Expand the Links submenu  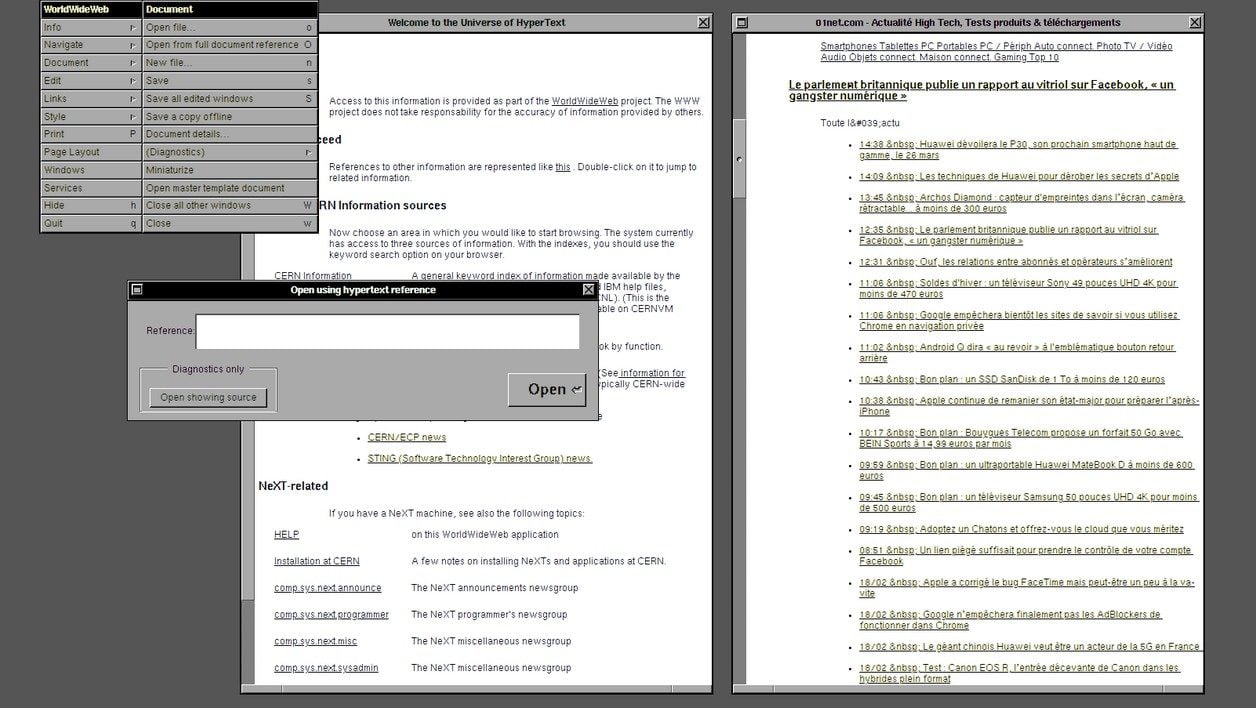[x=90, y=99]
